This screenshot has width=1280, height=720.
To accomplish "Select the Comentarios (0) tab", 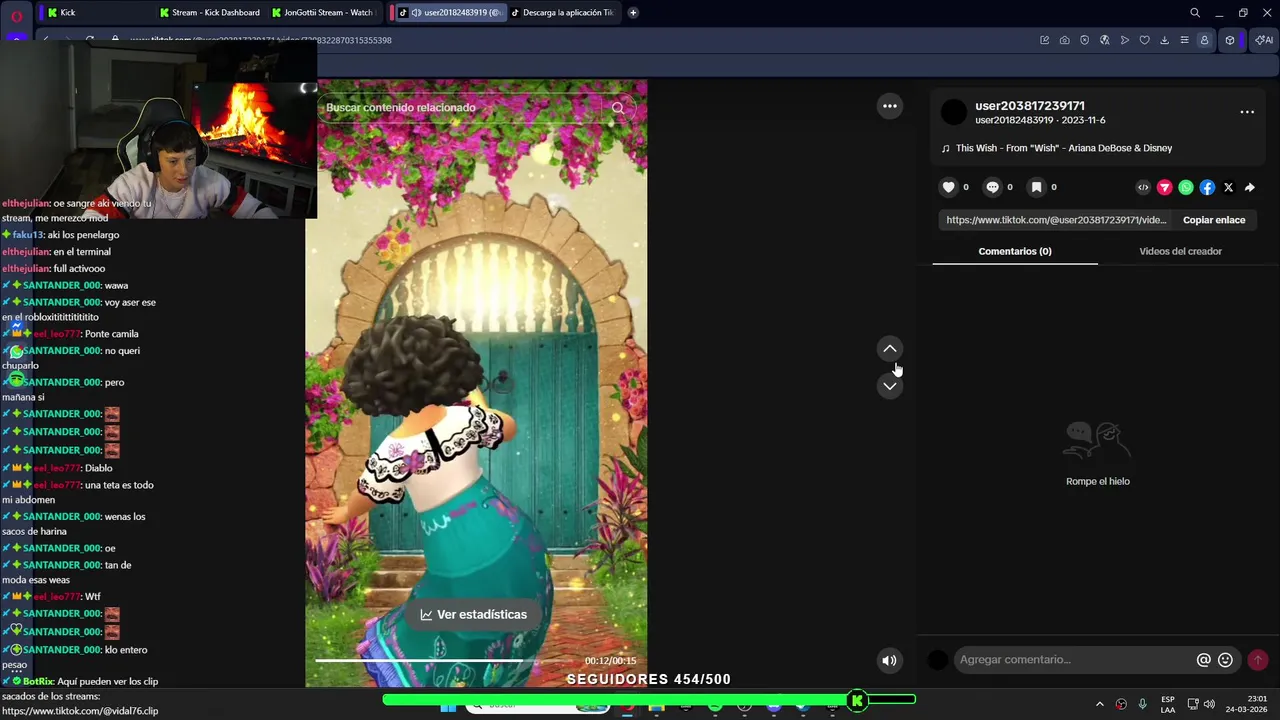I will point(1015,251).
